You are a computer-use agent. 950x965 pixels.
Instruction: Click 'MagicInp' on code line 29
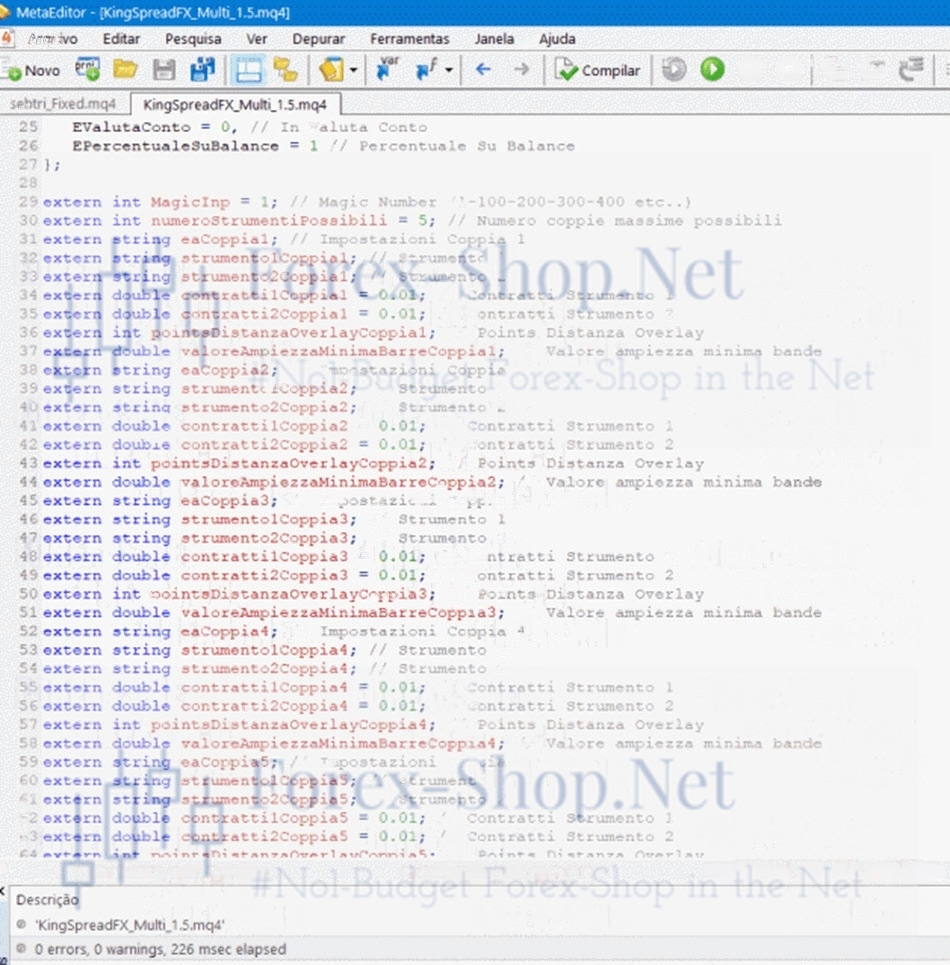pos(190,202)
